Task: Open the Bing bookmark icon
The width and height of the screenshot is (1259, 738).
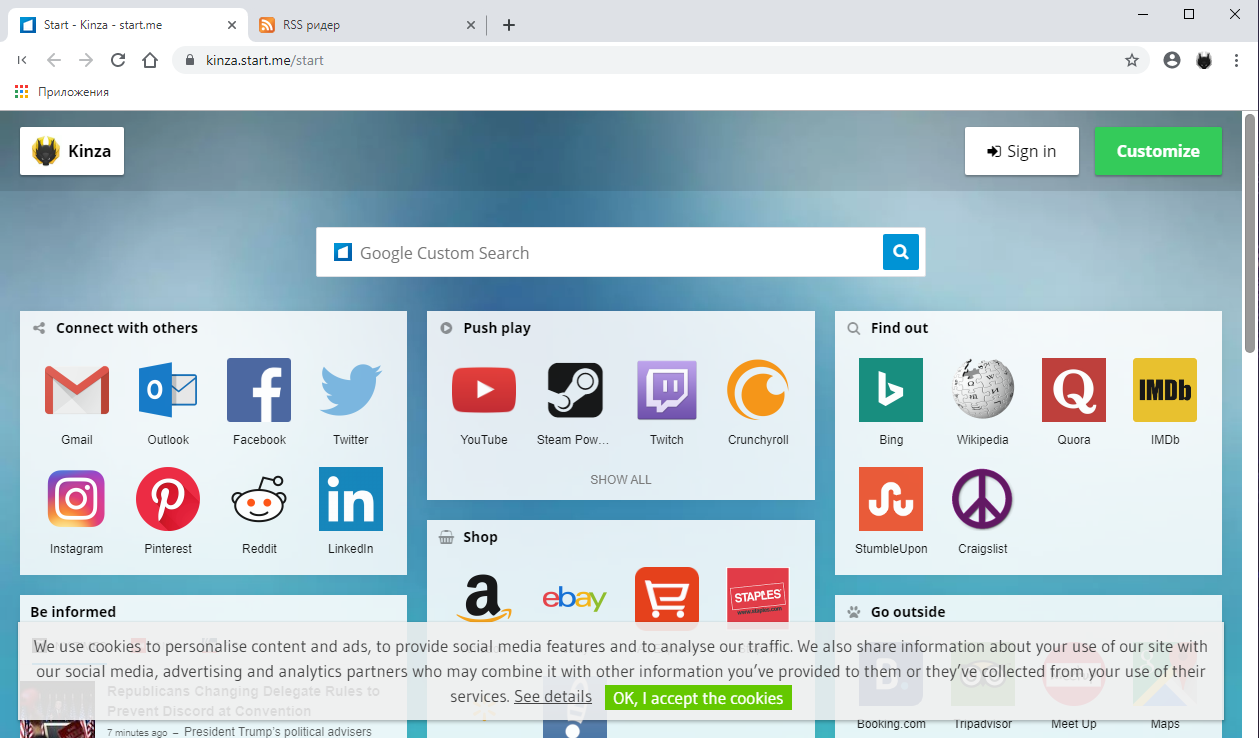Action: click(x=891, y=390)
